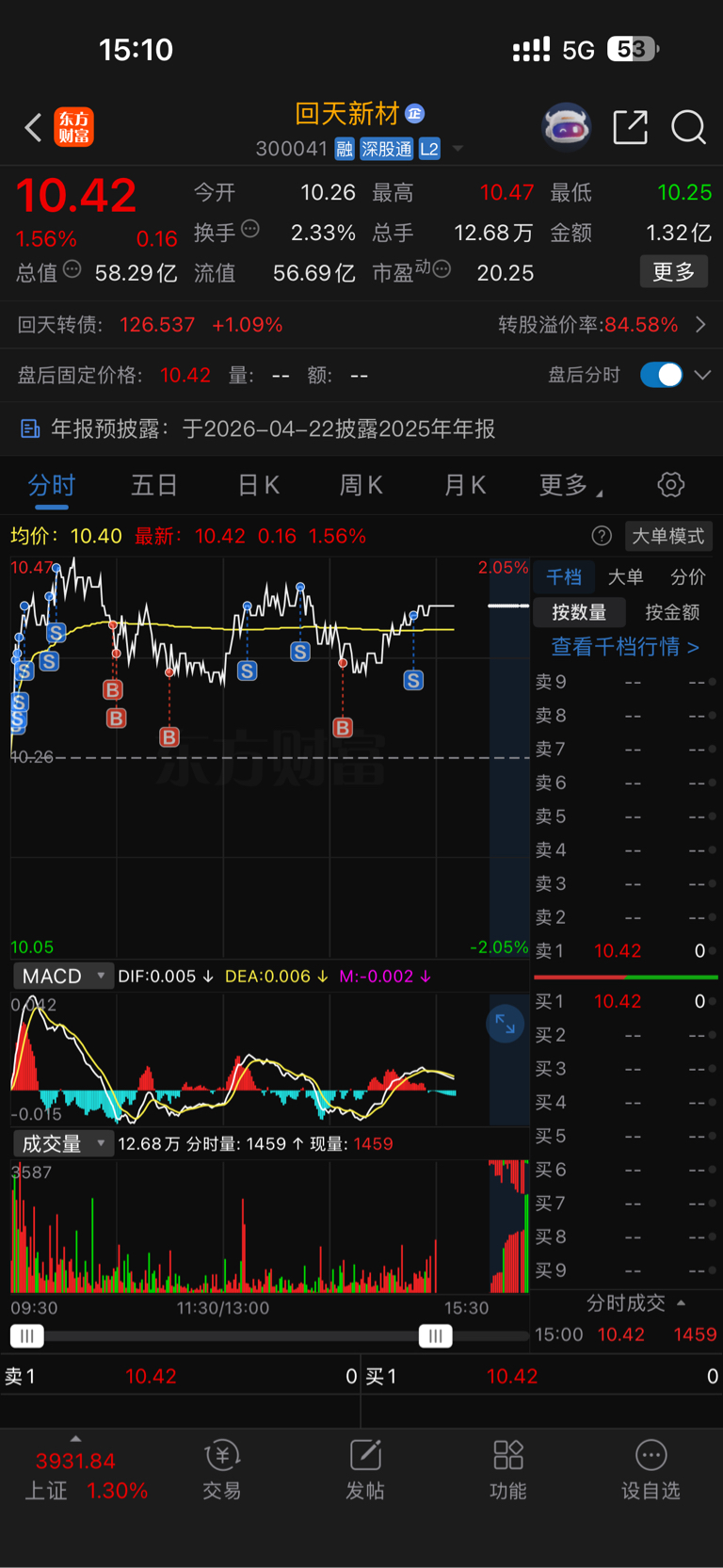Viewport: 723px width, 1568px height.
Task: Open the 东方财富 logo icon
Action: [74, 127]
